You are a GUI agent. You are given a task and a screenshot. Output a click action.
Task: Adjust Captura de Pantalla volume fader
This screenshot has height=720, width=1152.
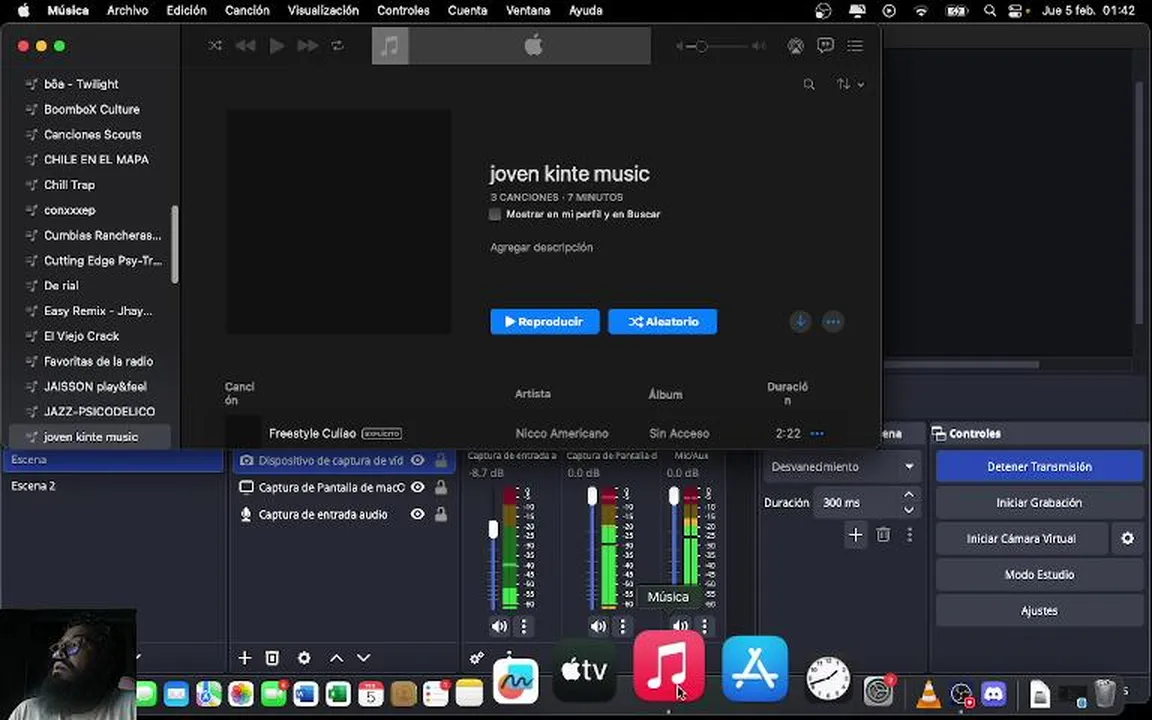(592, 496)
